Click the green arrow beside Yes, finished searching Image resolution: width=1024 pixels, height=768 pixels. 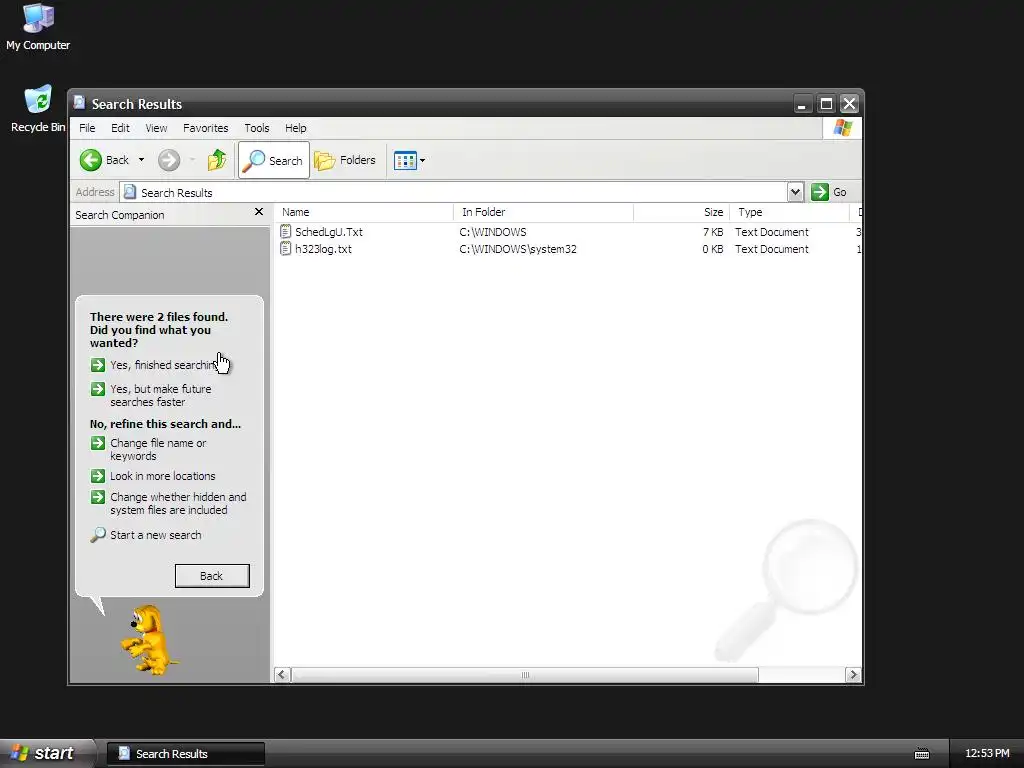coord(98,365)
